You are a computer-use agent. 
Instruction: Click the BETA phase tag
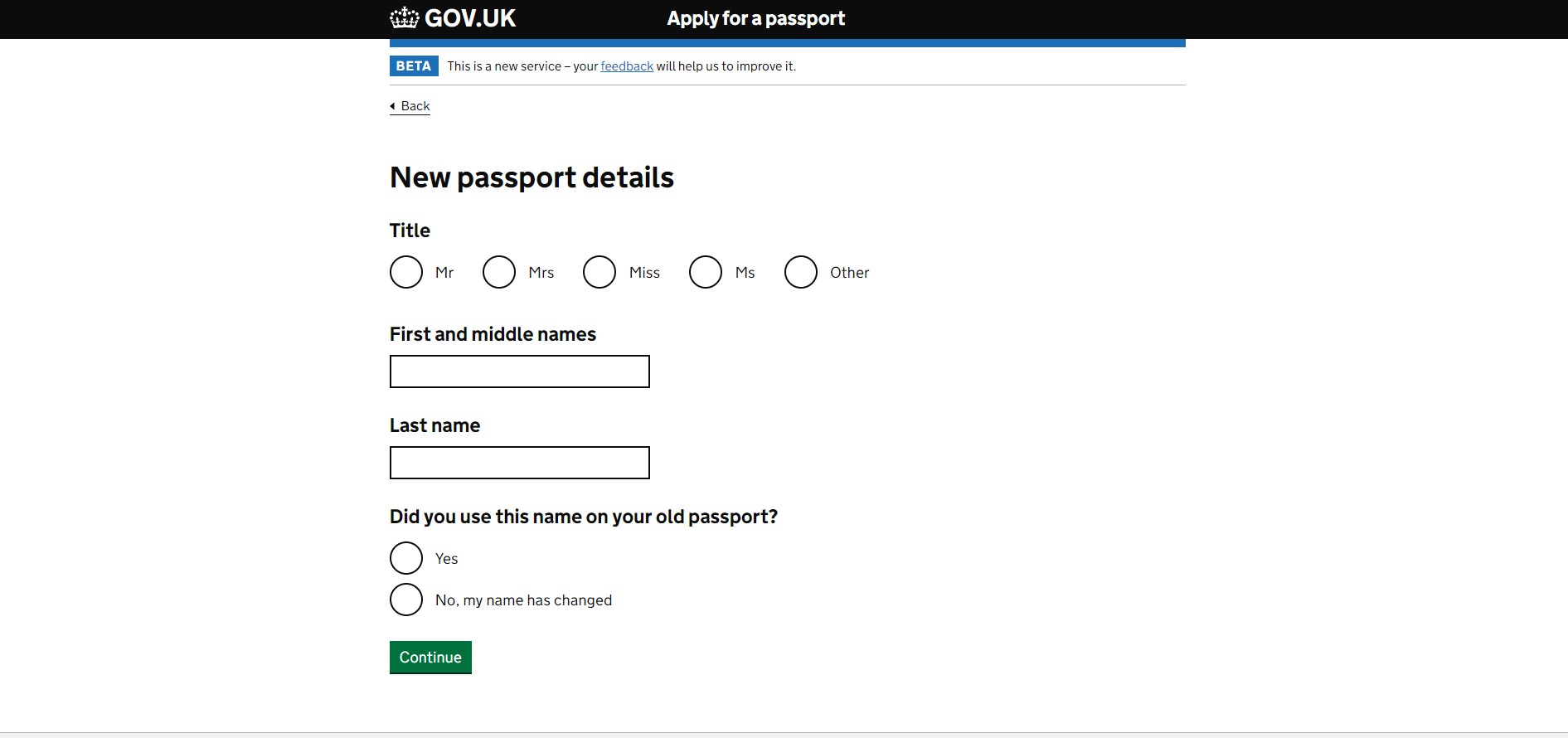pyautogui.click(x=414, y=66)
